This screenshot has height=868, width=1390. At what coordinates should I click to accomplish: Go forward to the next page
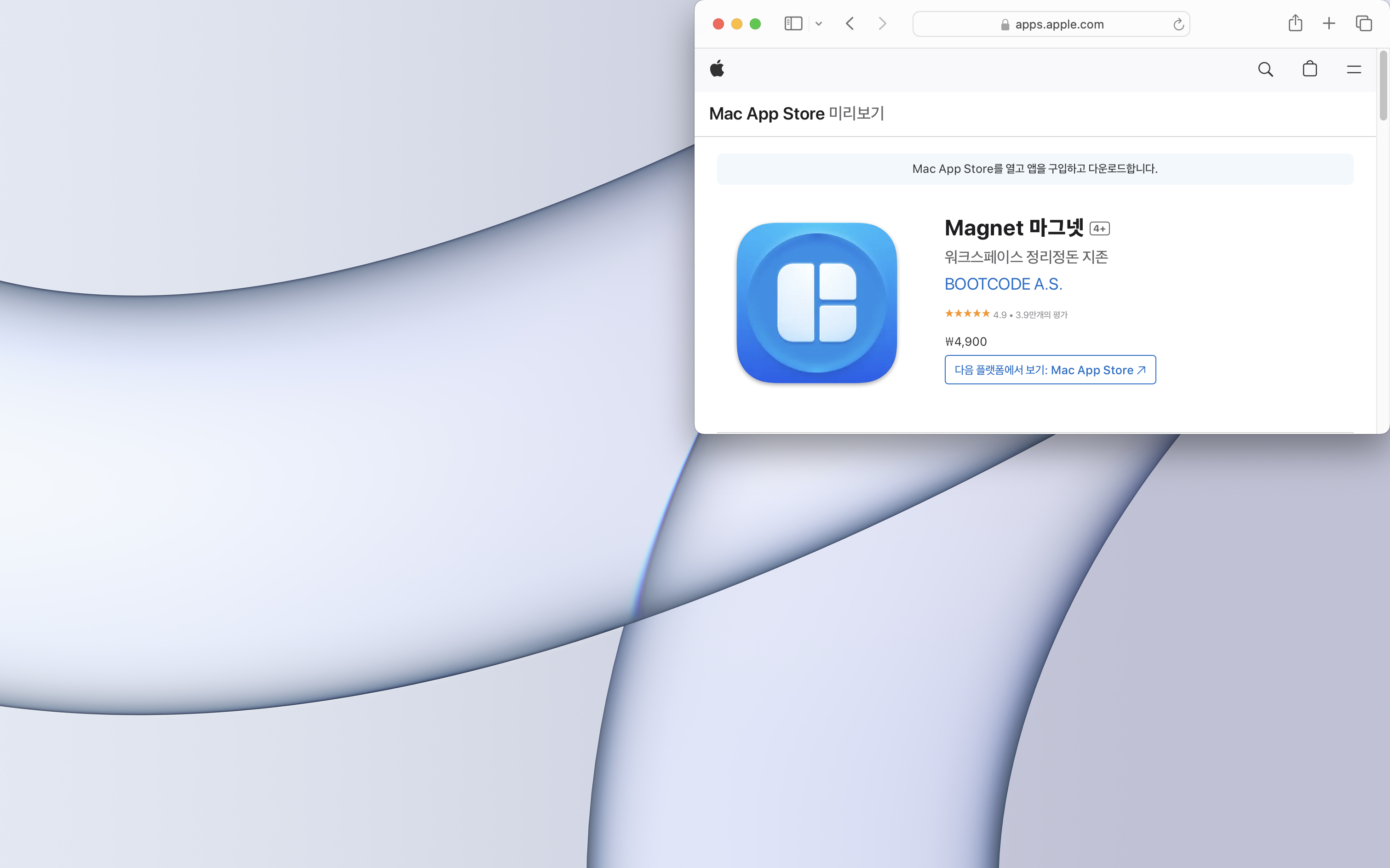(882, 23)
